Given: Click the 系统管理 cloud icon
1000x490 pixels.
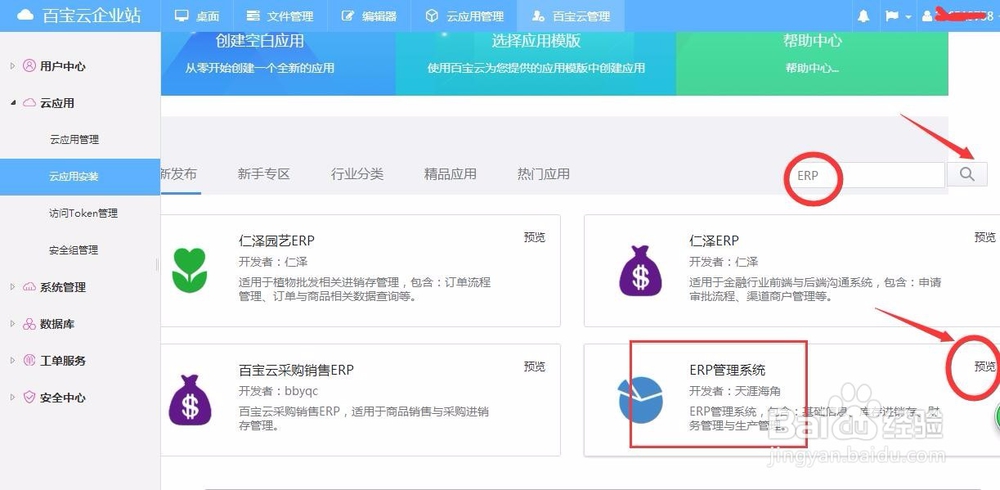Looking at the screenshot, I should pos(29,287).
